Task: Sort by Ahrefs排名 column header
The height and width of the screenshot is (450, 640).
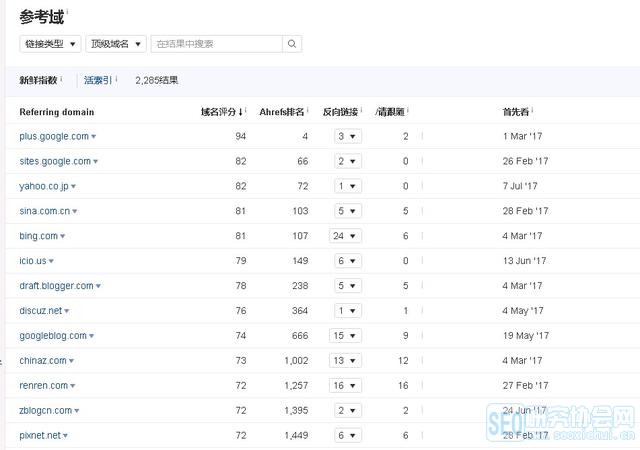Action: pyautogui.click(x=282, y=112)
